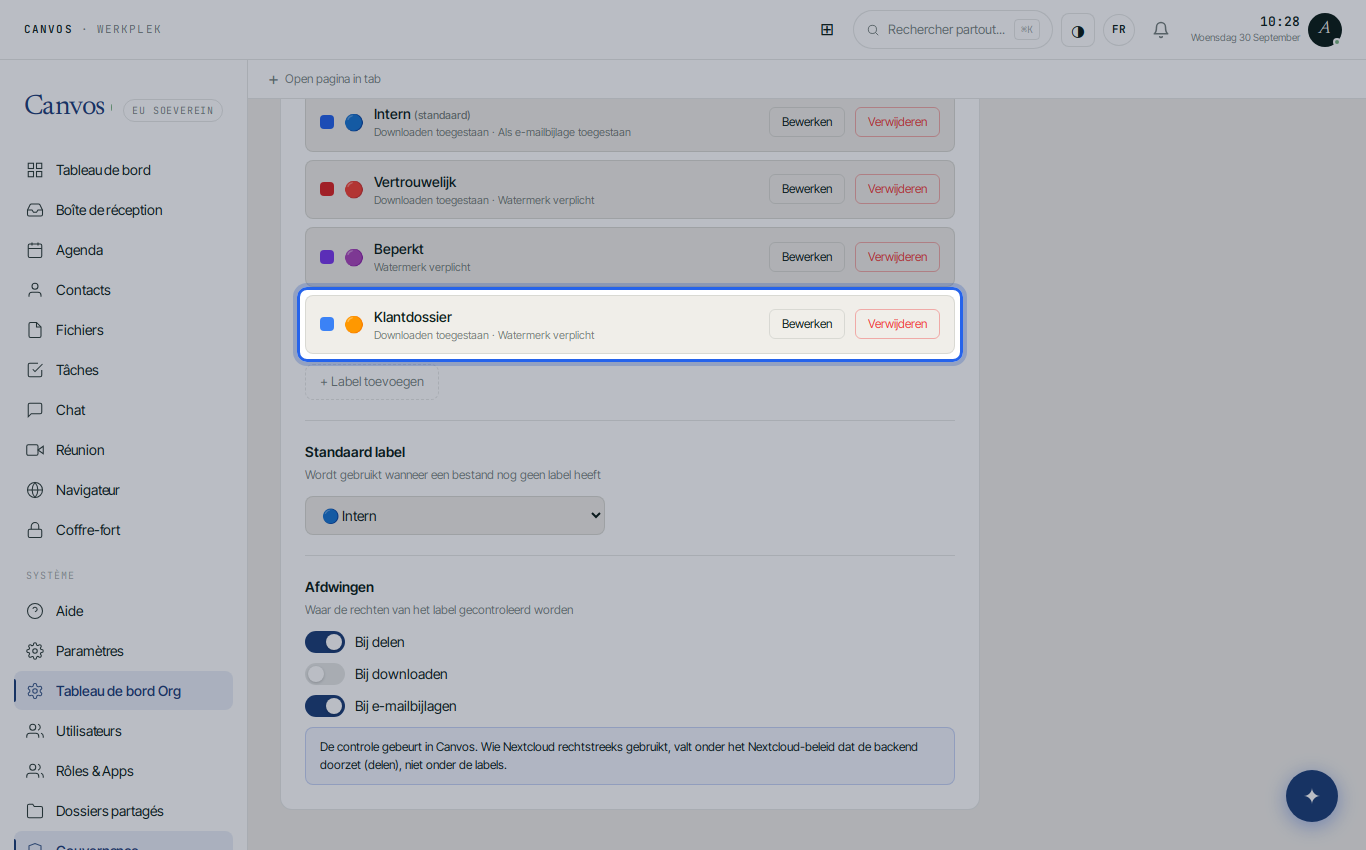Click Verwijderen for Beperkt label
This screenshot has height=850, width=1366.
(x=897, y=257)
